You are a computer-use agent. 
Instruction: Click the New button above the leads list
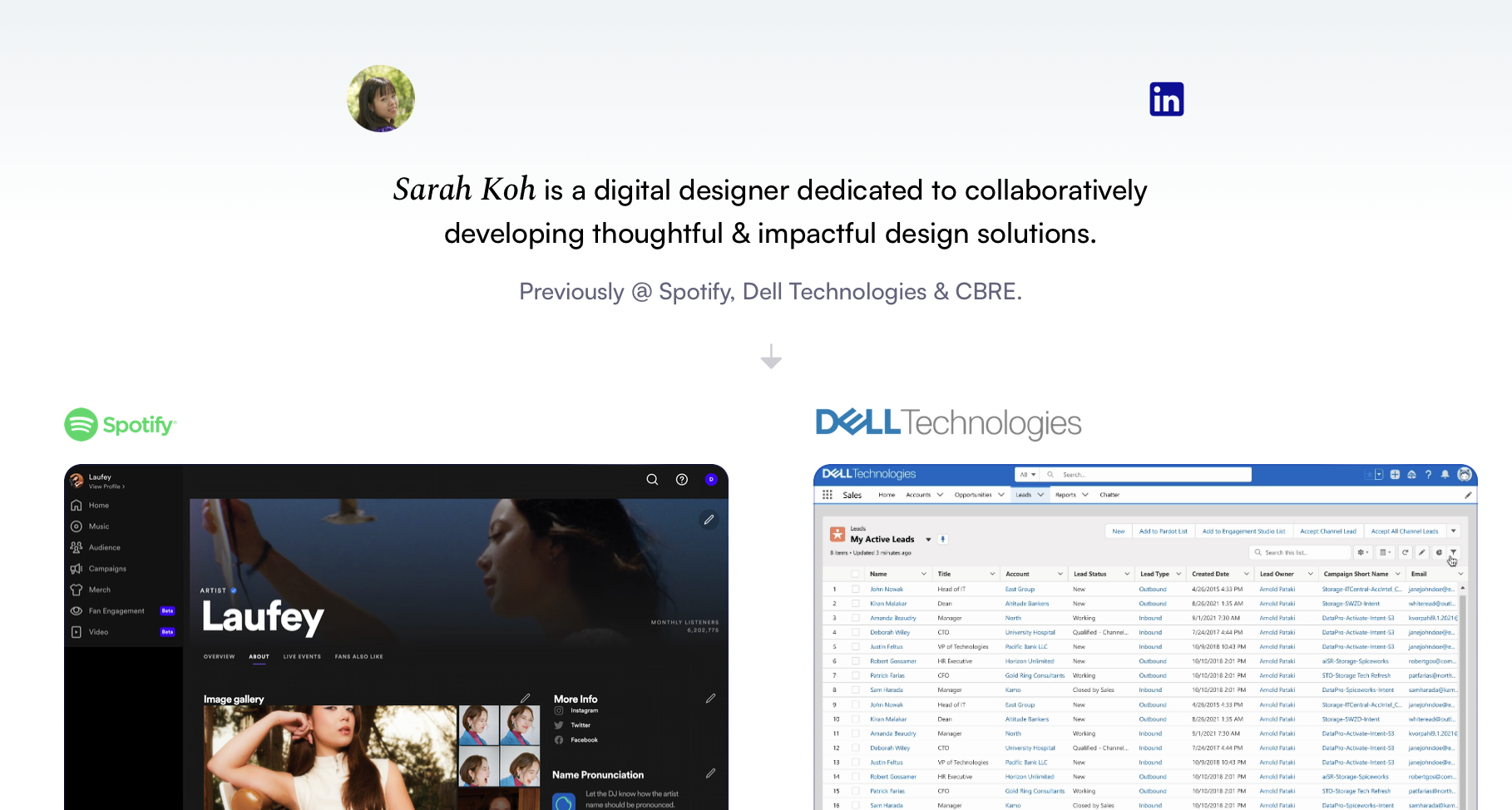(1118, 531)
